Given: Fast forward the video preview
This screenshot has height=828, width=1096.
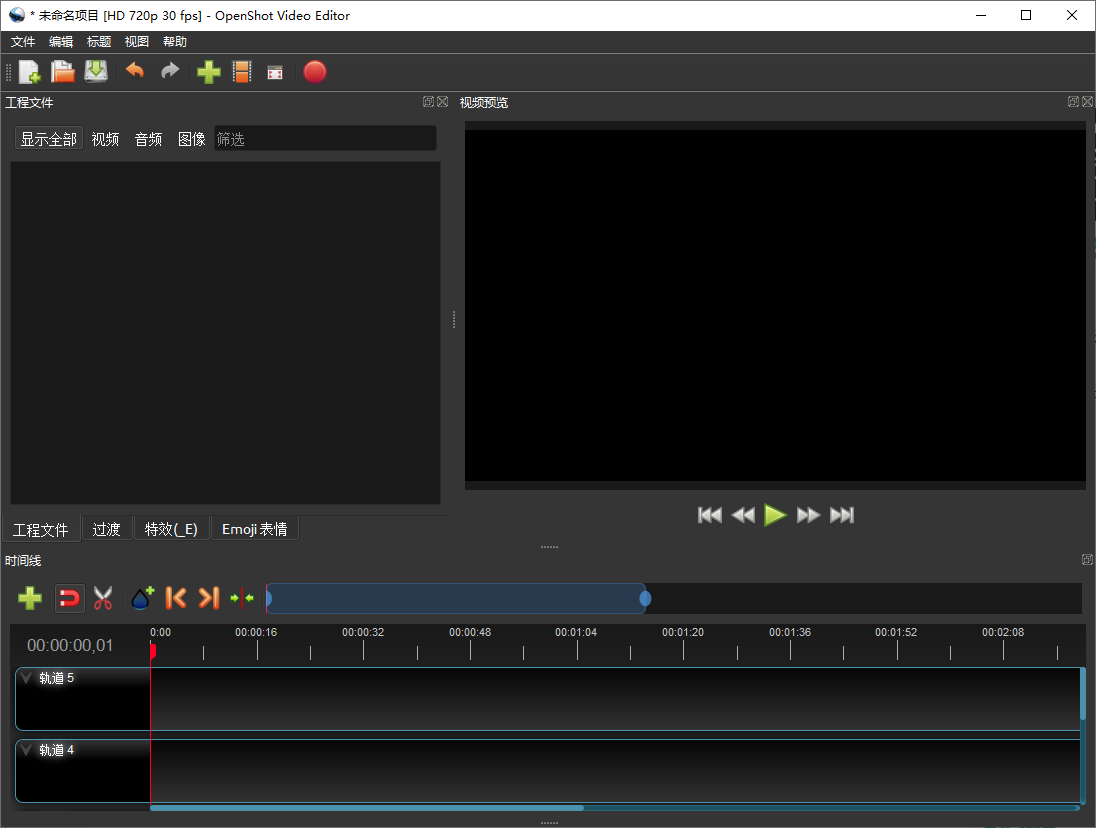Looking at the screenshot, I should pyautogui.click(x=808, y=515).
